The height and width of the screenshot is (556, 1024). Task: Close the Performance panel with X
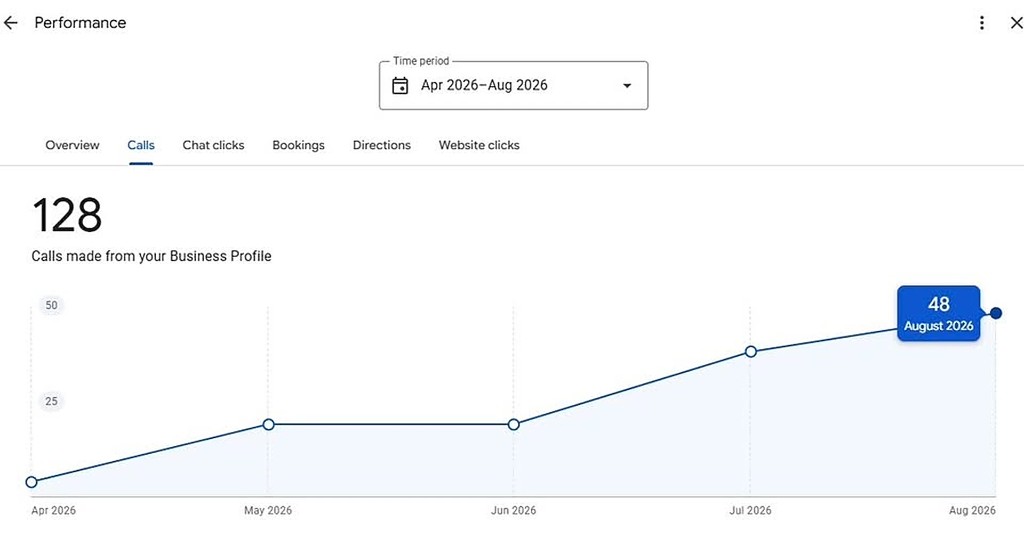(1016, 23)
